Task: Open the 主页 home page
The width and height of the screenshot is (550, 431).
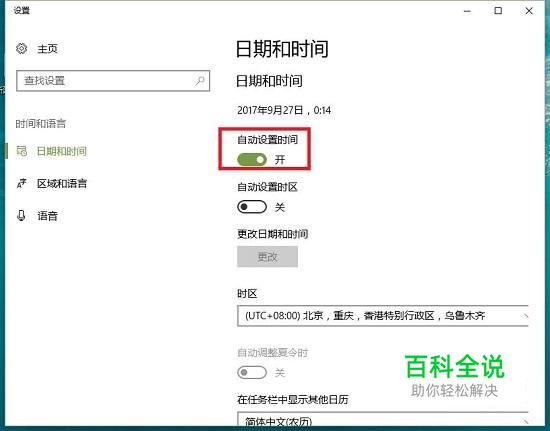Action: [x=47, y=48]
